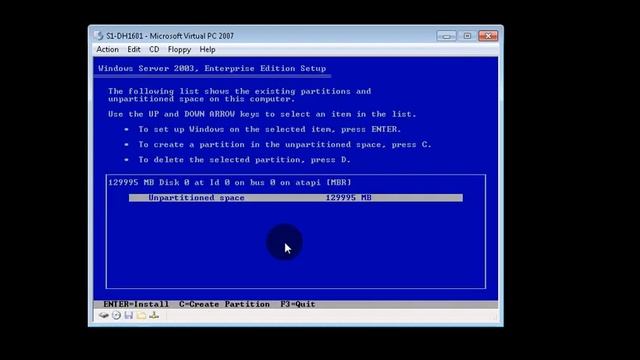Click the 'Windows Server 2003, Enterprise Edition Setup' heading
The width and height of the screenshot is (640, 360).
point(212,68)
